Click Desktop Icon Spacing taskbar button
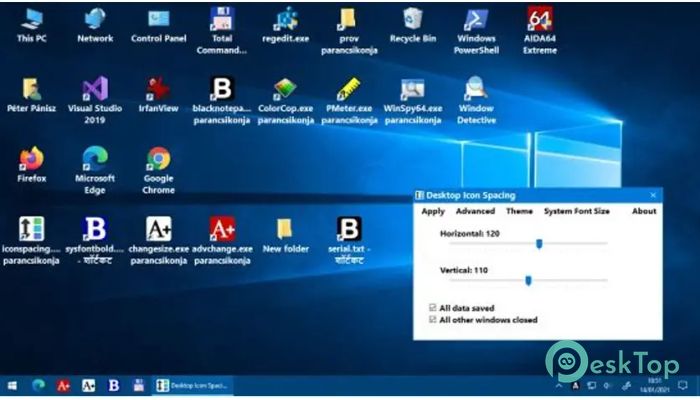Image resolution: width=700 pixels, height=400 pixels. (x=193, y=385)
